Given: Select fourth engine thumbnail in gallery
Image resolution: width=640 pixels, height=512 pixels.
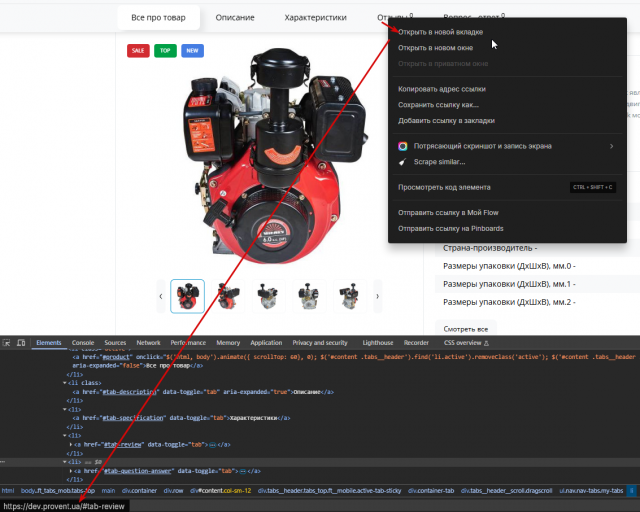Looking at the screenshot, I should point(309,296).
